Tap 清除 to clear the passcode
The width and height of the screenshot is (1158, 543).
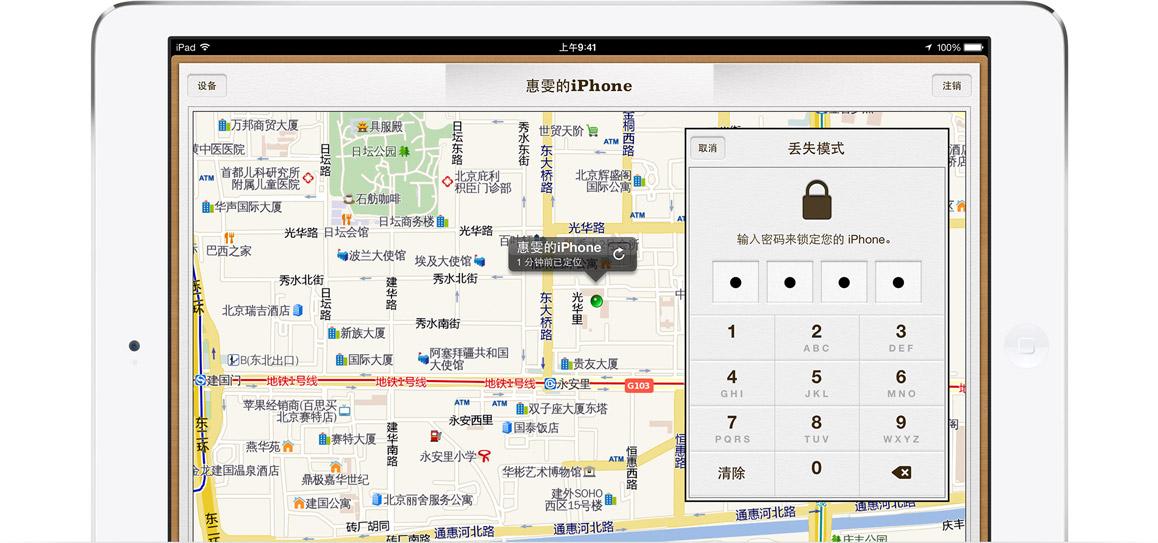(732, 474)
